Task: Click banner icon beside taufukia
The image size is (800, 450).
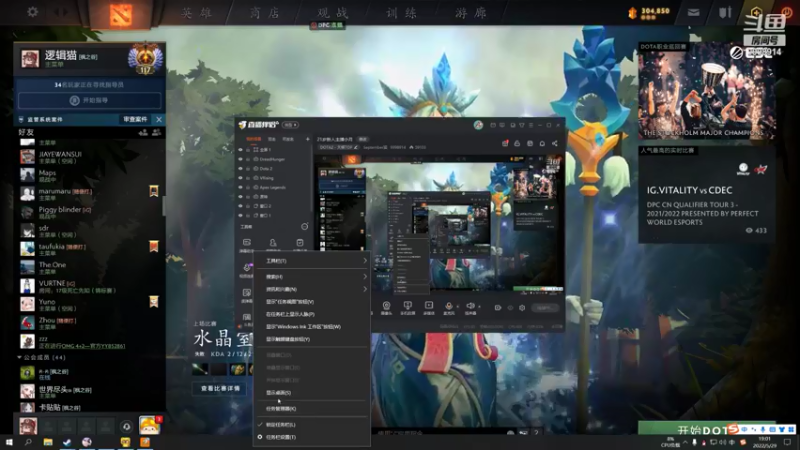Action: (x=154, y=246)
